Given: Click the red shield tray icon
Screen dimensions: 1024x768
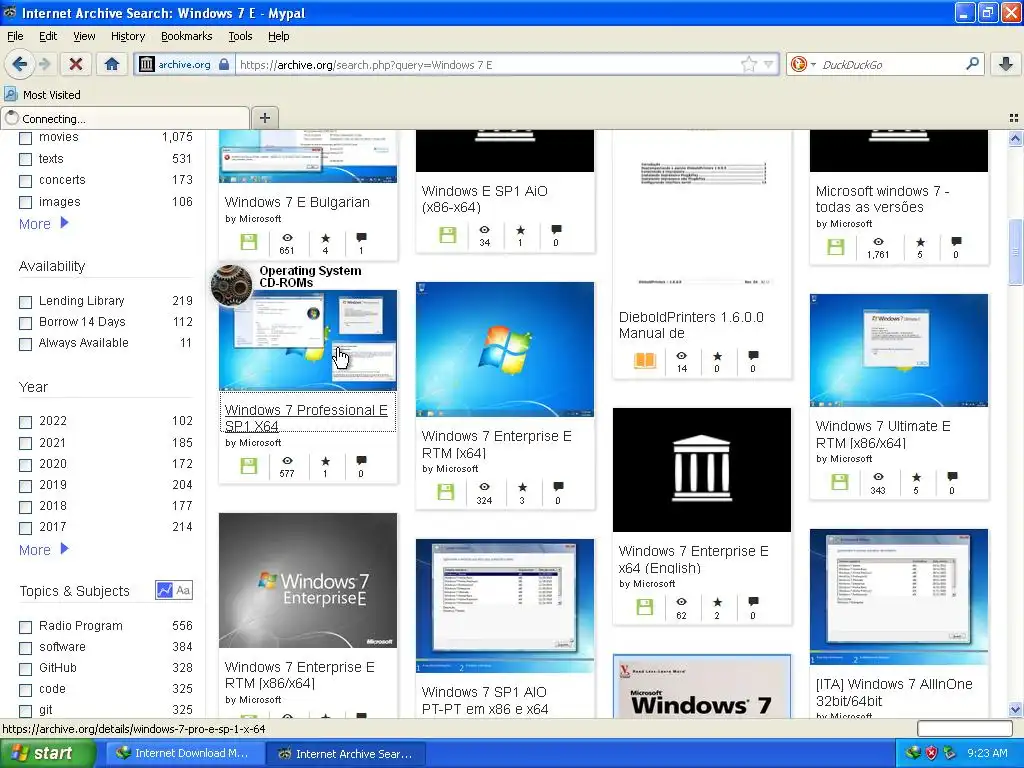Looking at the screenshot, I should (931, 753).
